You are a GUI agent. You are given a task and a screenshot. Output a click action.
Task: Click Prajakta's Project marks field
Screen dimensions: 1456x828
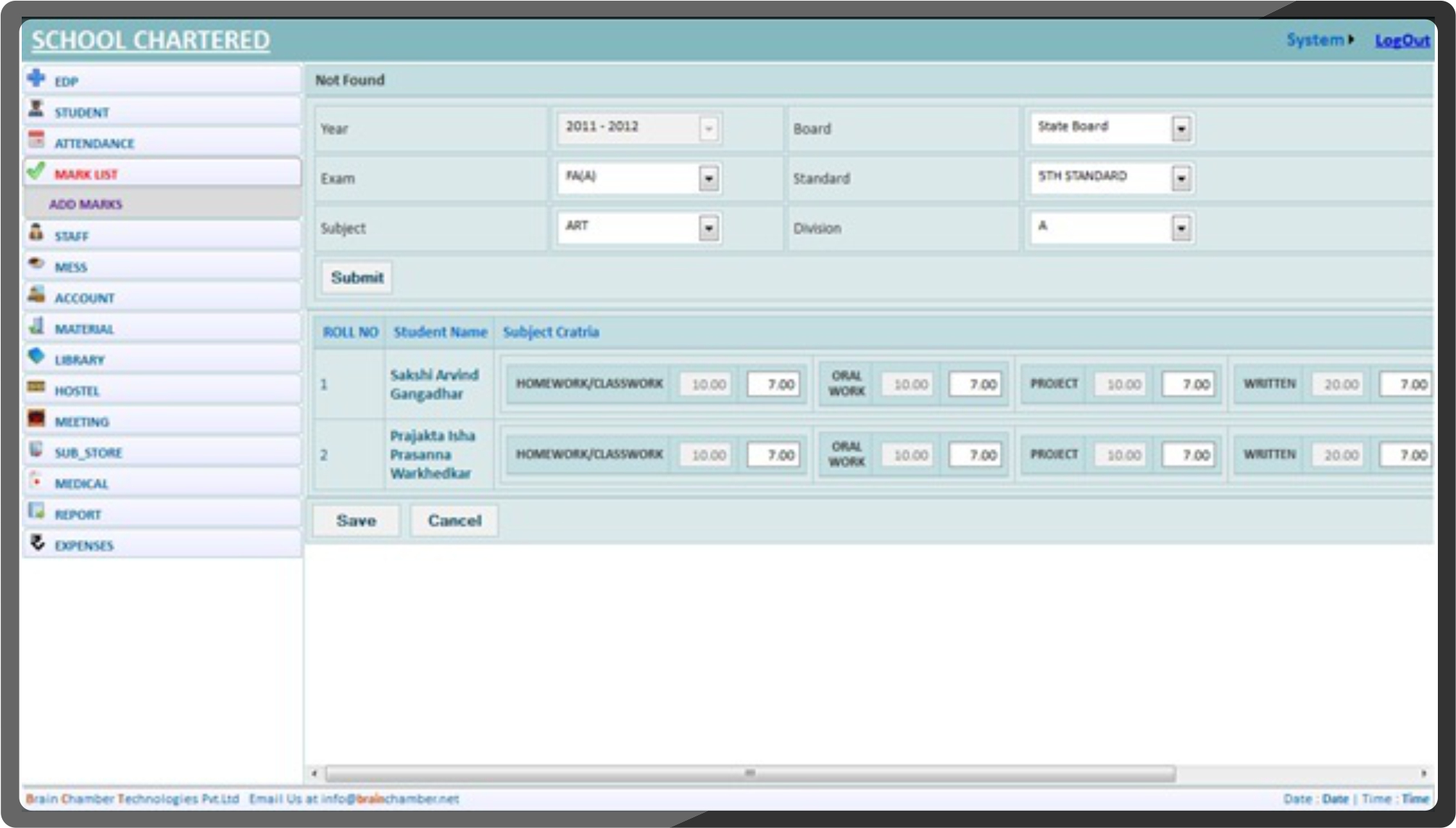tap(1189, 455)
